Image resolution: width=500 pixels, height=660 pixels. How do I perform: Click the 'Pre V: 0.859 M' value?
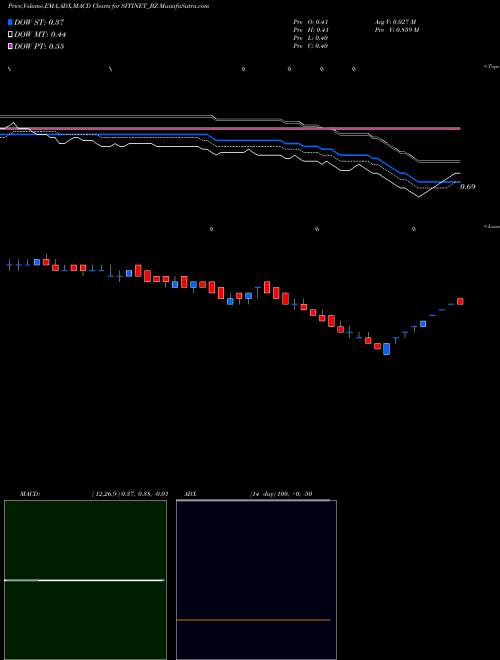(x=397, y=30)
